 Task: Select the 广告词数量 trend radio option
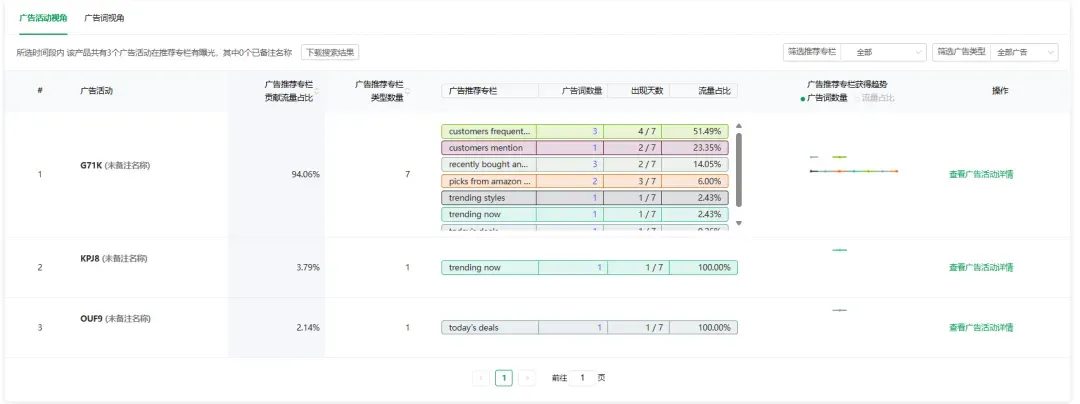(x=824, y=98)
